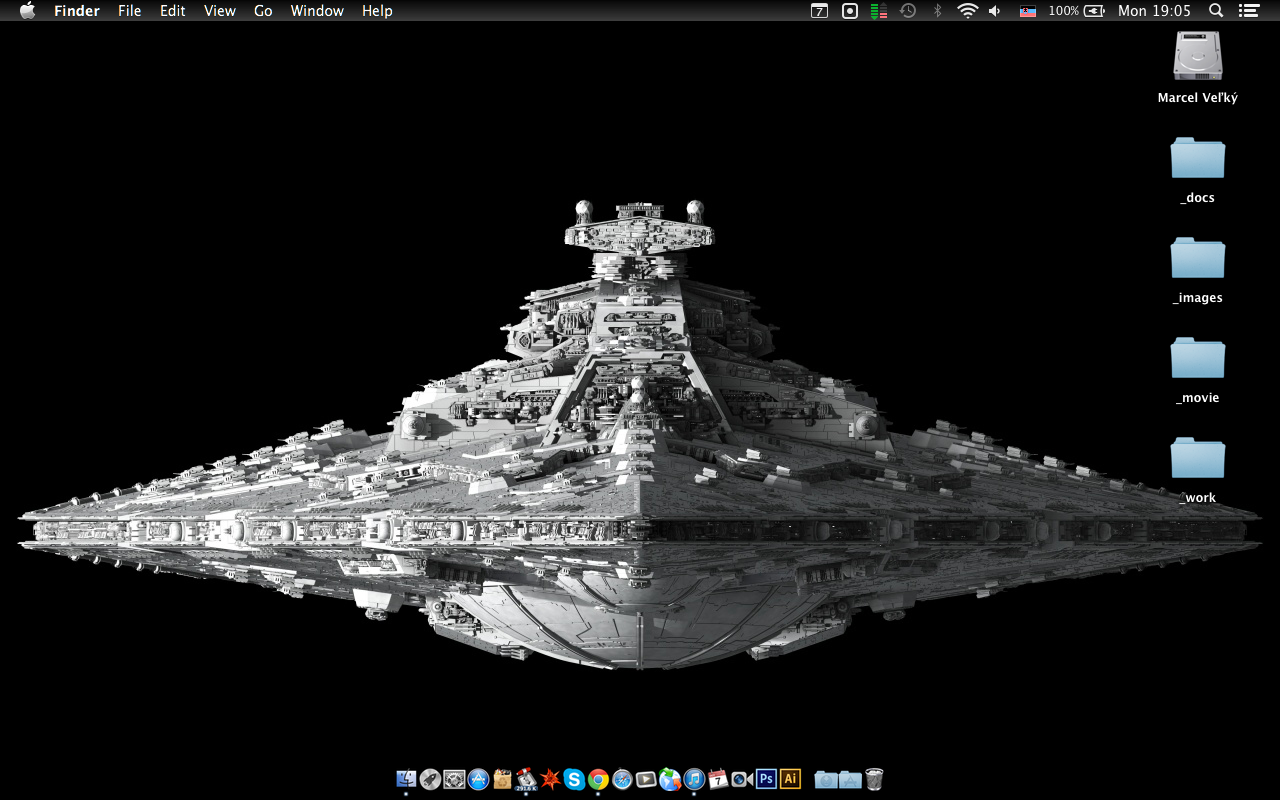The height and width of the screenshot is (800, 1280).
Task: Open Finder from the Dock
Action: pos(406,779)
